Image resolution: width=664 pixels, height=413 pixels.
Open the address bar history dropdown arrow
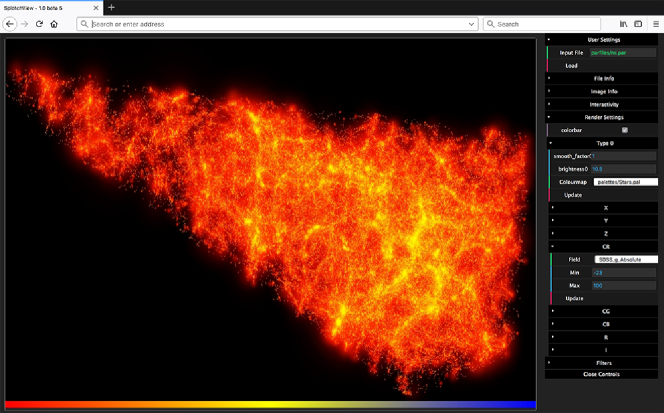click(471, 24)
